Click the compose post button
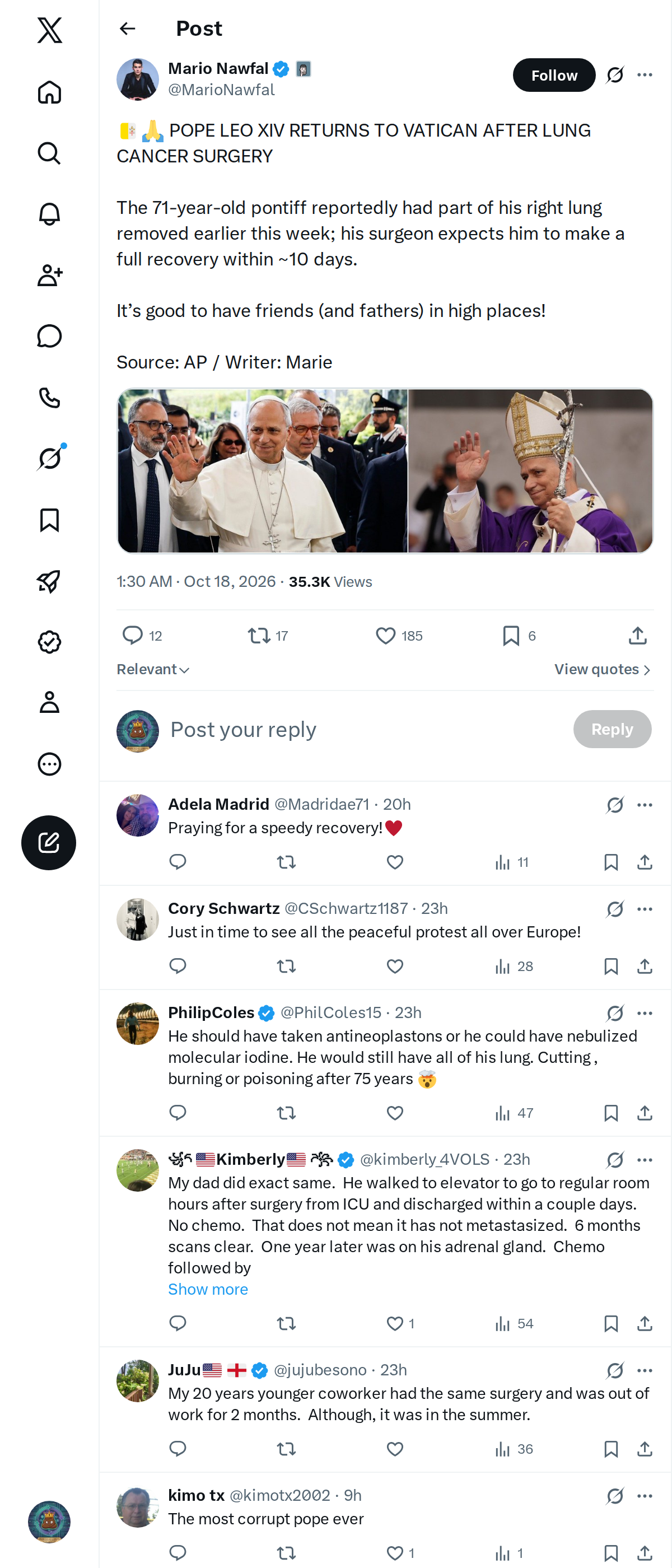 [49, 842]
